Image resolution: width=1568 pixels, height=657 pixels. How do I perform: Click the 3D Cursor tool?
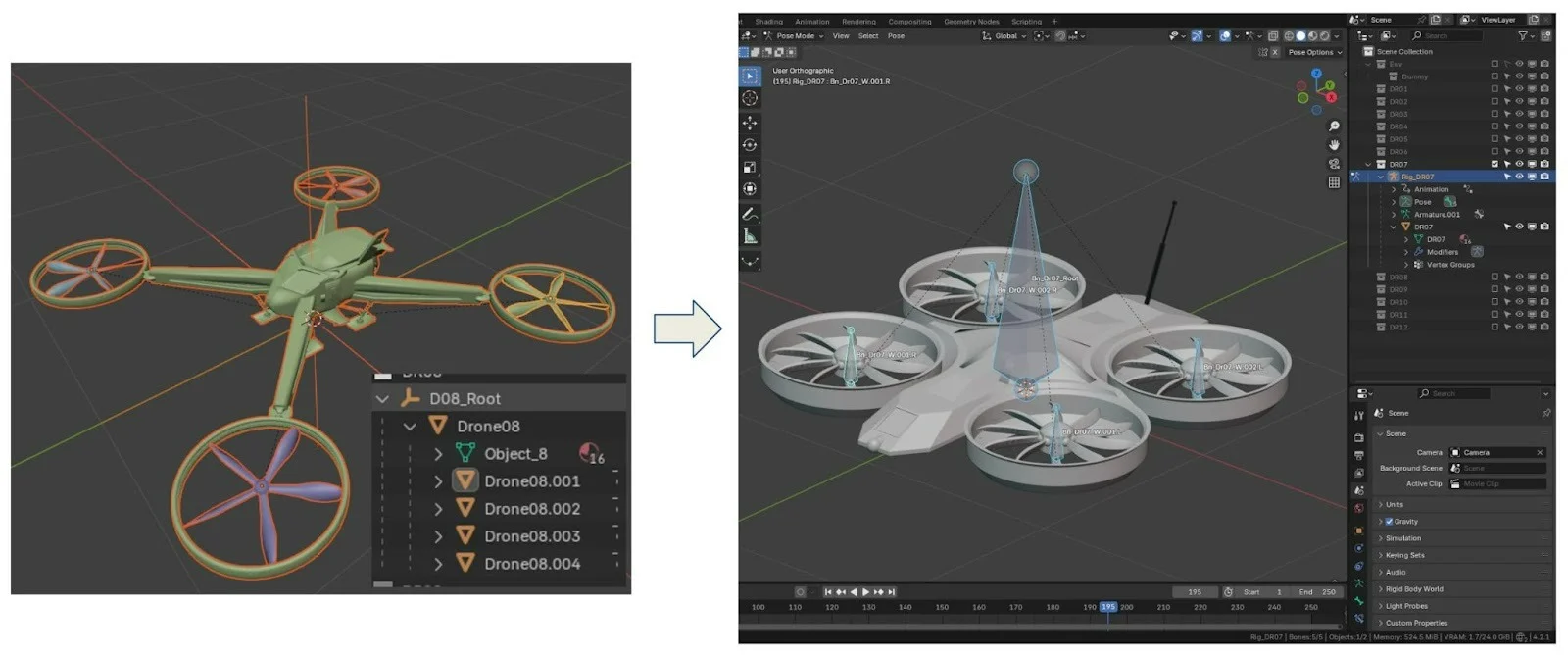tap(750, 98)
